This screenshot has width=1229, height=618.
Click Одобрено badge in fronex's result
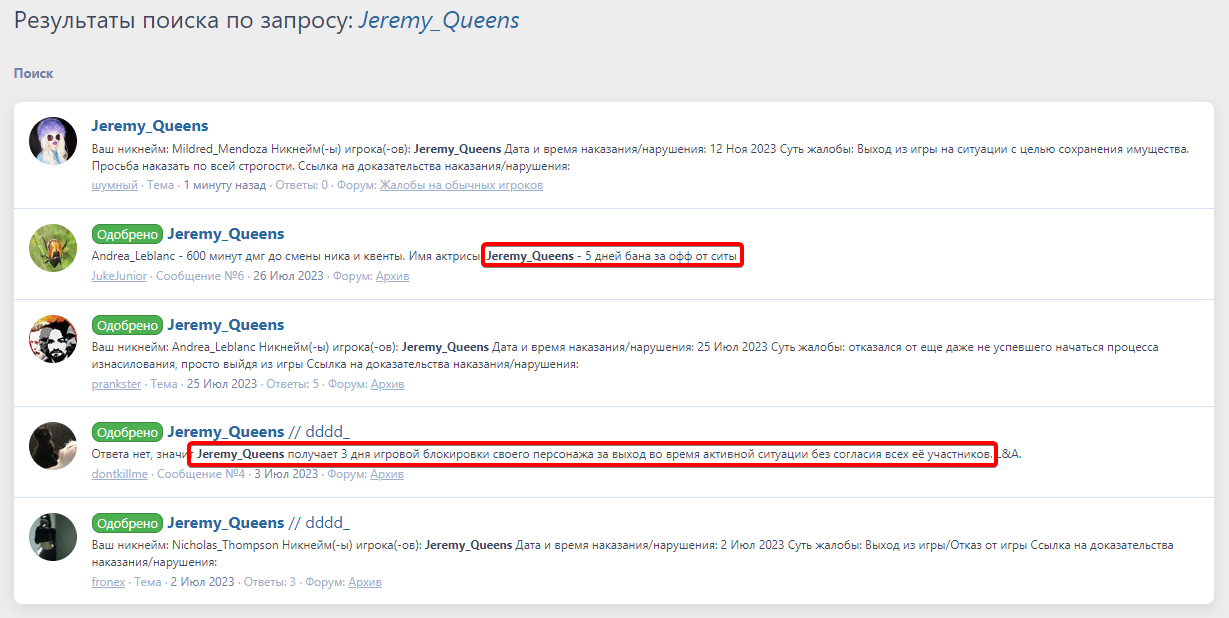coord(127,523)
